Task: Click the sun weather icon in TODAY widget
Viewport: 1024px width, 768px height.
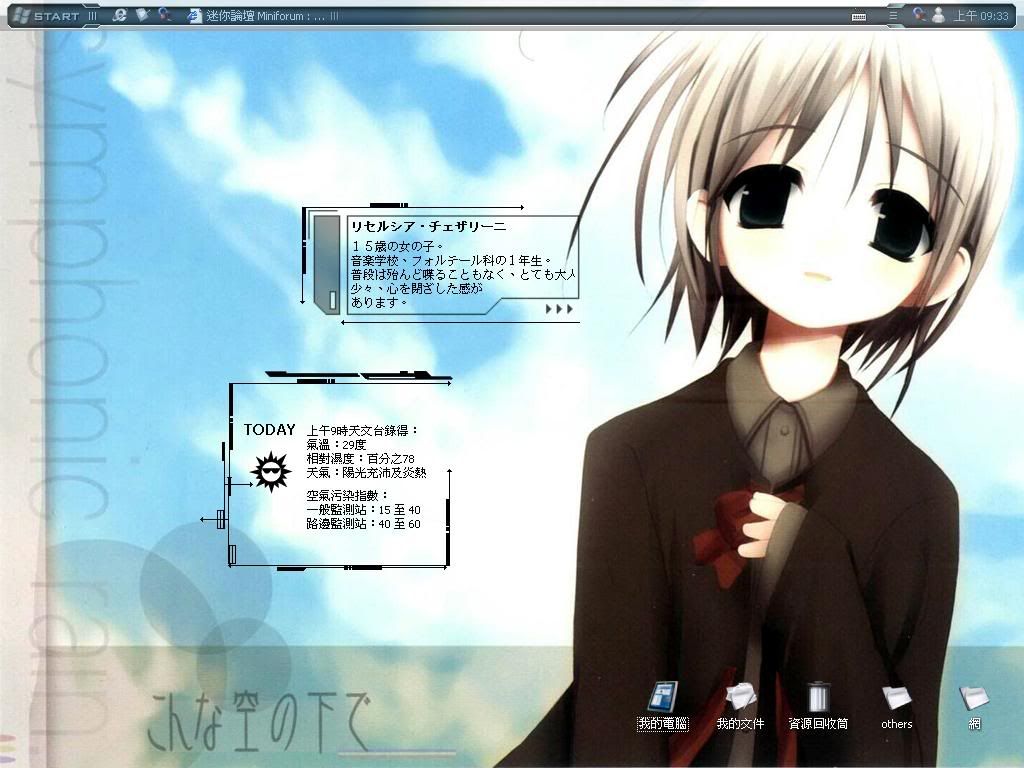Action: 269,472
